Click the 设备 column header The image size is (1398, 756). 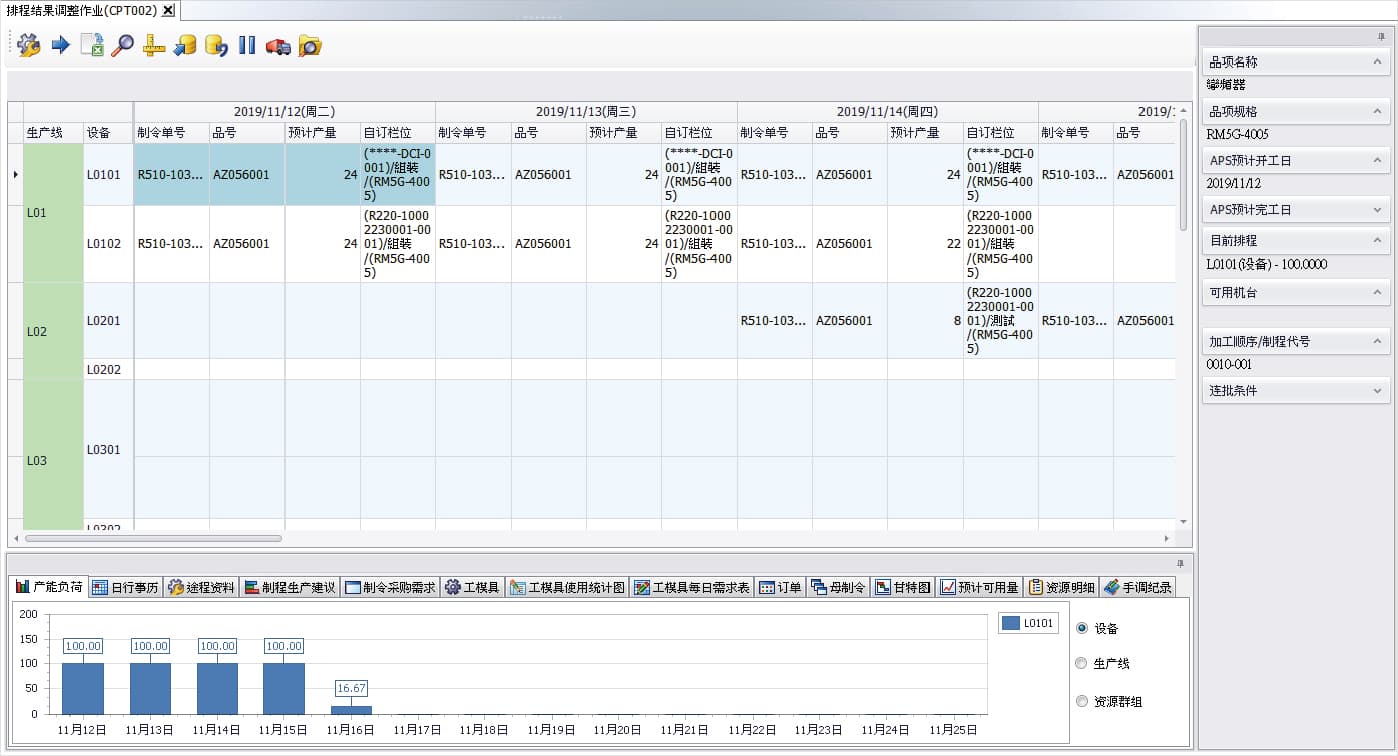[x=108, y=132]
